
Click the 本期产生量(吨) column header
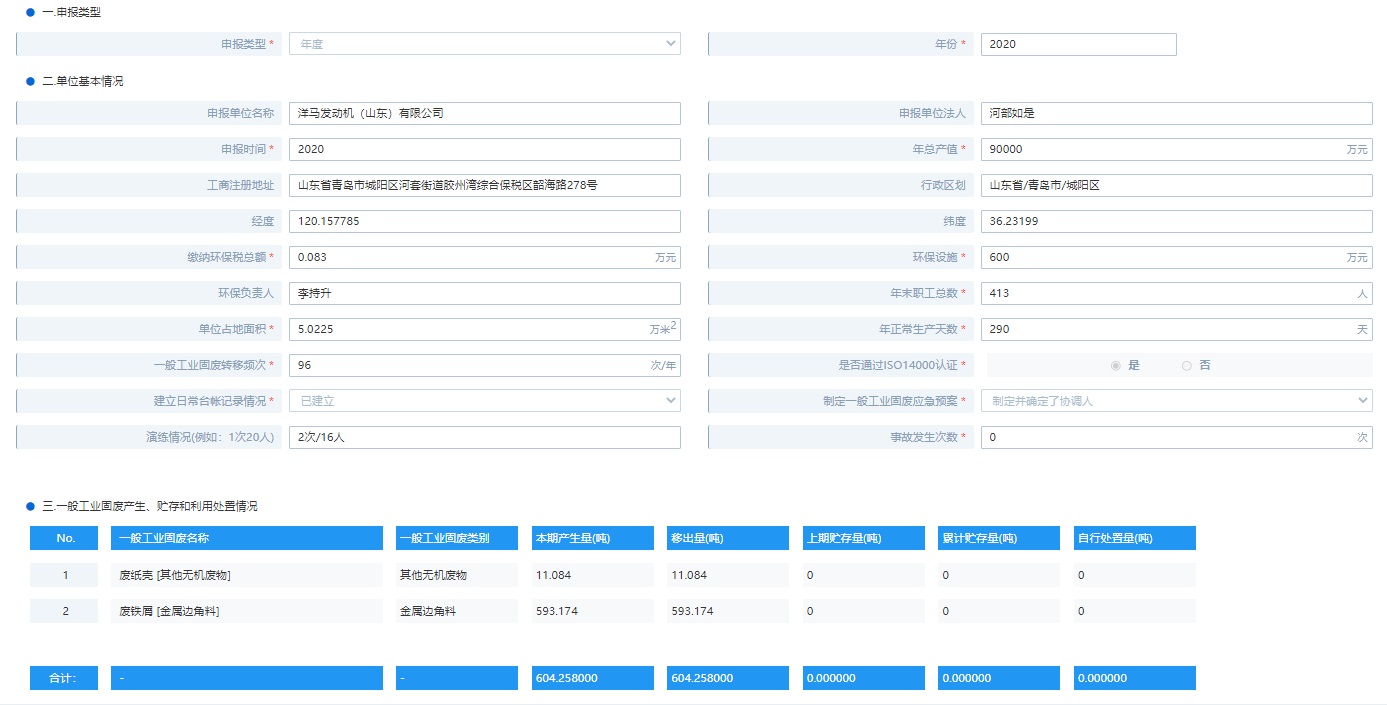pyautogui.click(x=595, y=538)
